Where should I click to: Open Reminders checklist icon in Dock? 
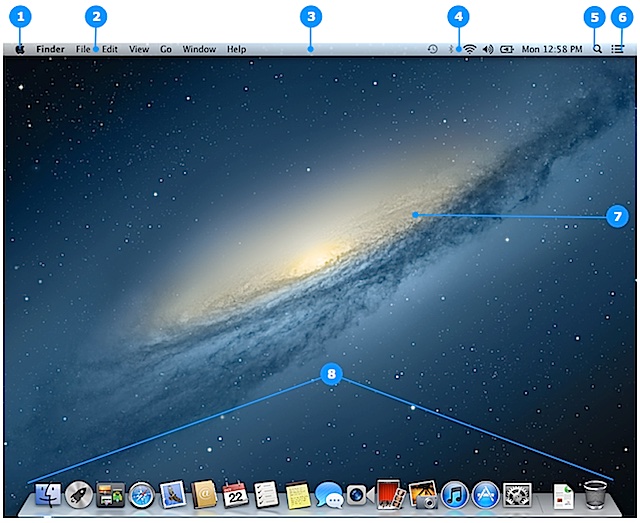[x=267, y=495]
